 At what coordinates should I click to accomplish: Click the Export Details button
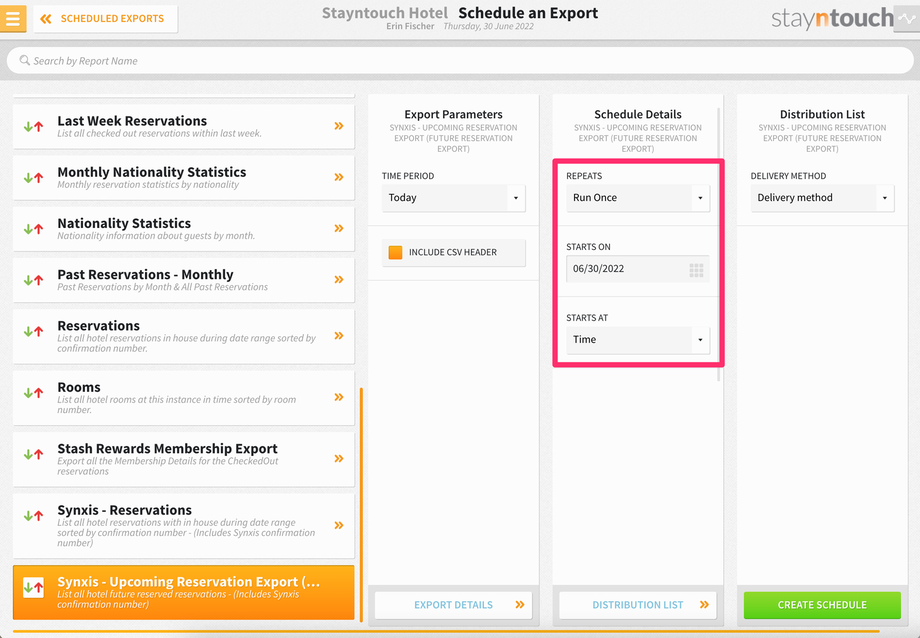pyautogui.click(x=454, y=605)
